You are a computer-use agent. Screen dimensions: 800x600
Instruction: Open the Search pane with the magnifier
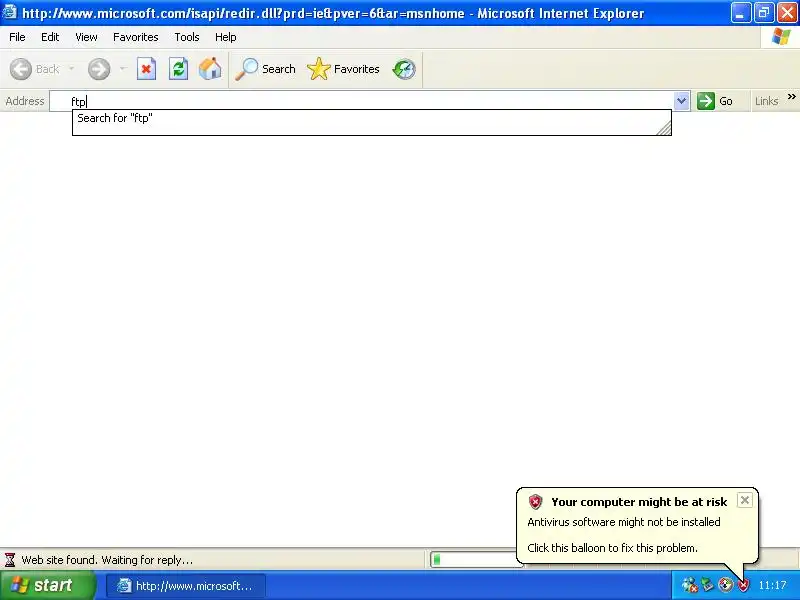click(x=265, y=69)
